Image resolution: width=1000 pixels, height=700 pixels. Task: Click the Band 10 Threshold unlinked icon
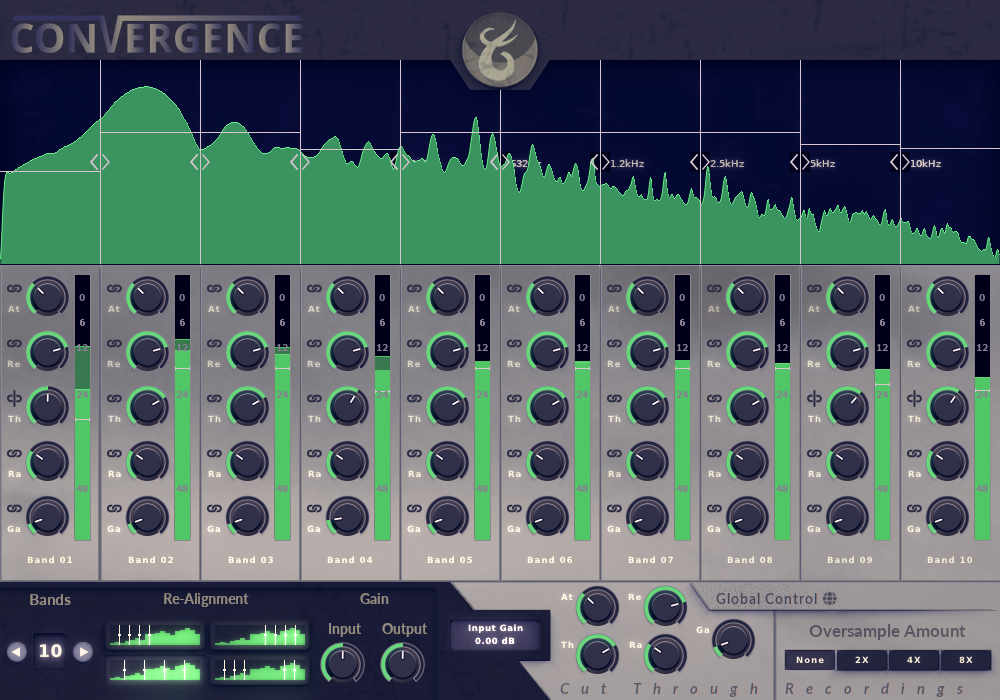click(914, 399)
